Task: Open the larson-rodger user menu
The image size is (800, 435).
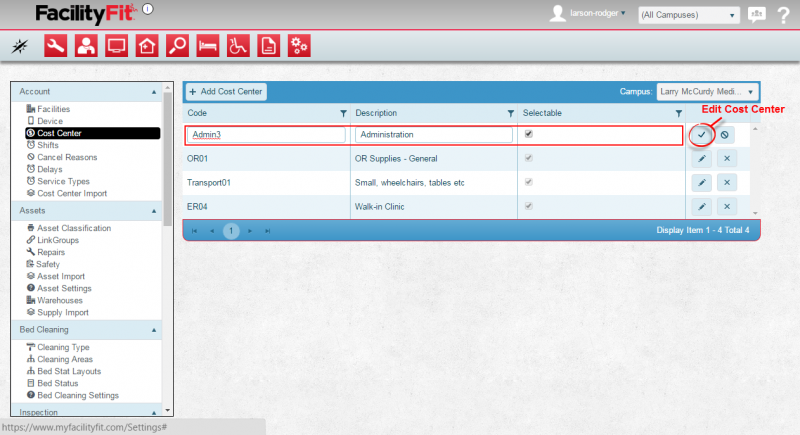Action: click(x=597, y=13)
